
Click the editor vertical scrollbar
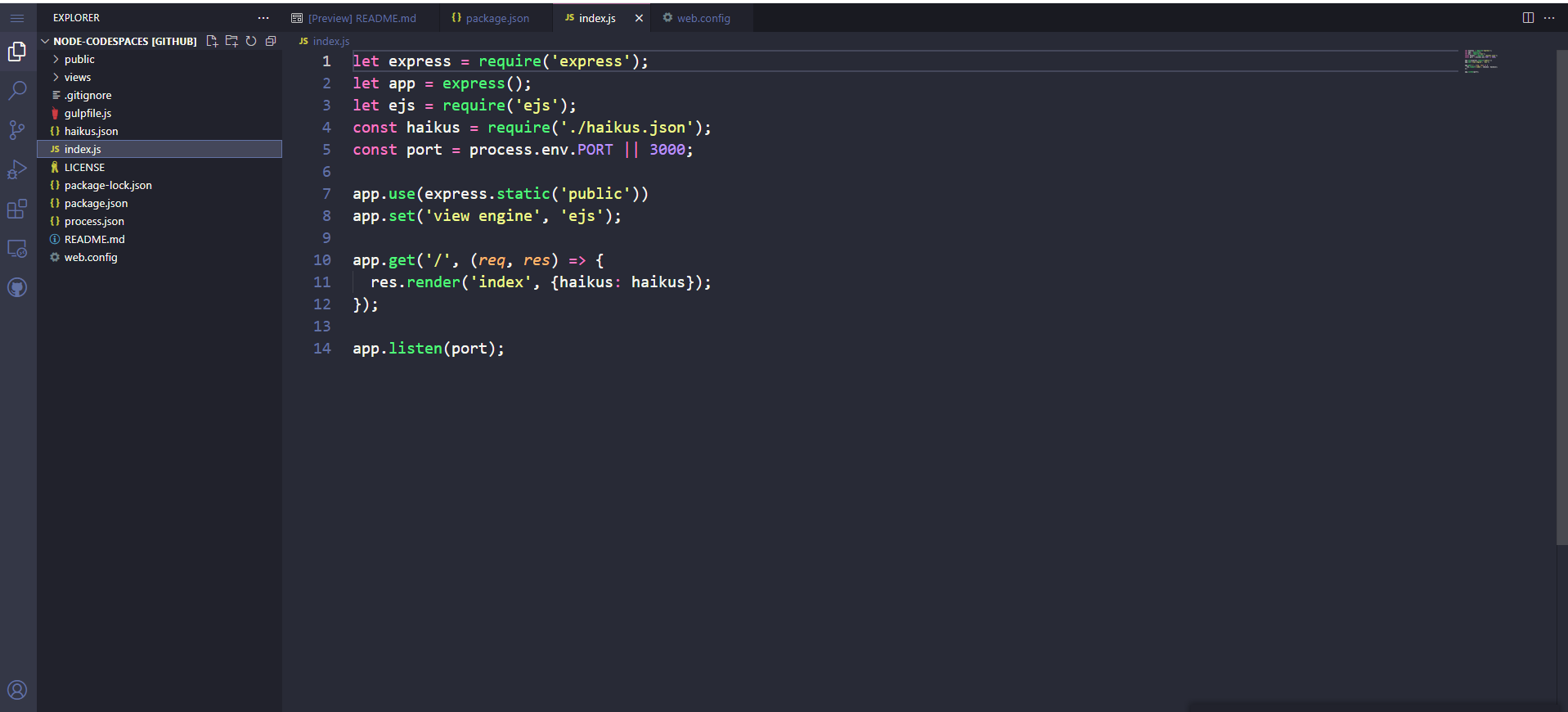1561,297
